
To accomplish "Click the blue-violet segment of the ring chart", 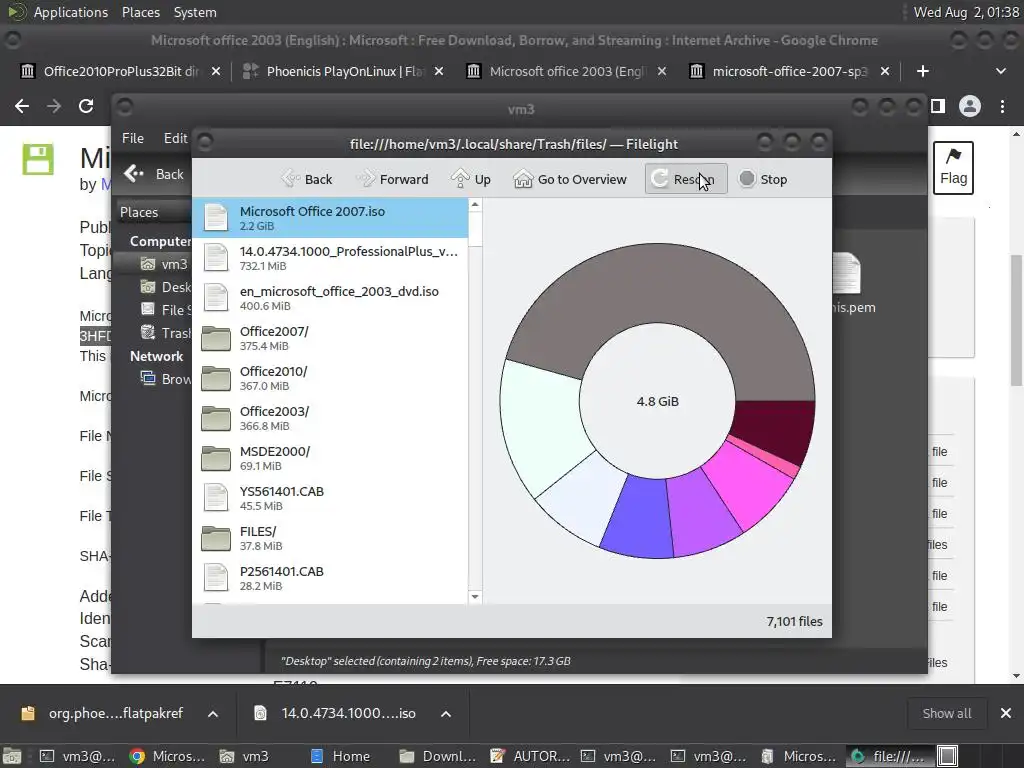I will tap(639, 518).
